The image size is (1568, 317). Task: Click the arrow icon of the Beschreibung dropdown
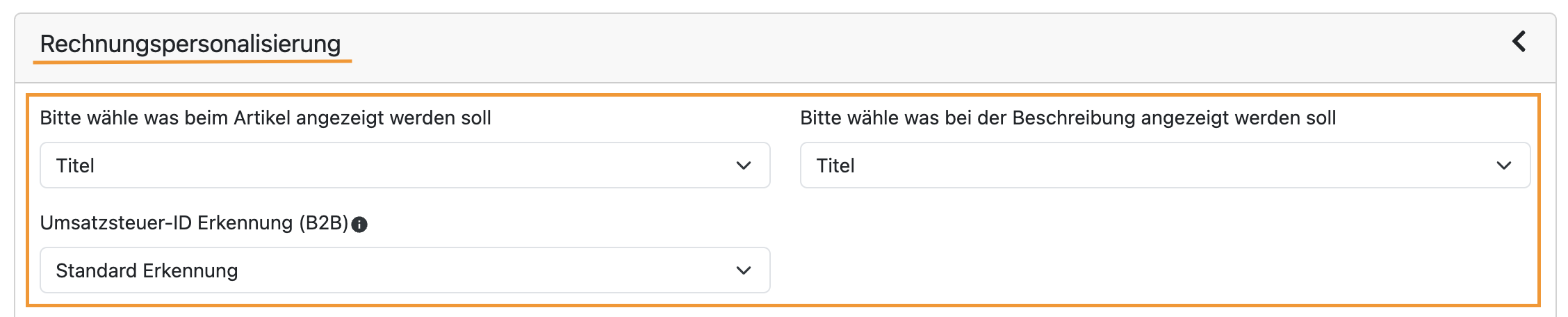(x=1504, y=165)
